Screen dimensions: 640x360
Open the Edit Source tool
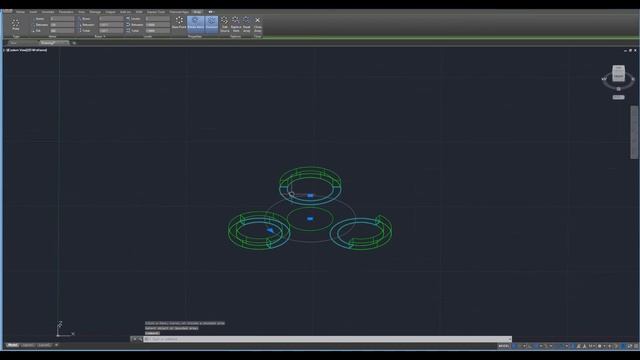coord(224,24)
